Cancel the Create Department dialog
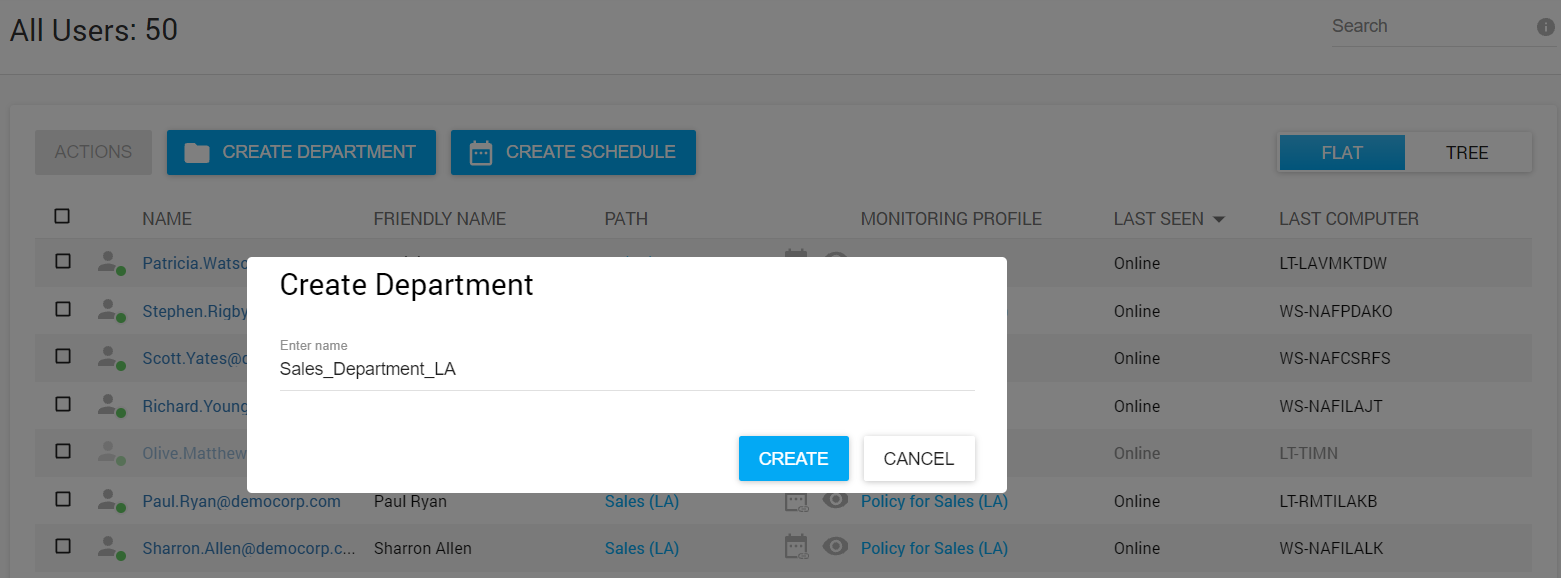Viewport: 1561px width, 578px height. click(918, 459)
